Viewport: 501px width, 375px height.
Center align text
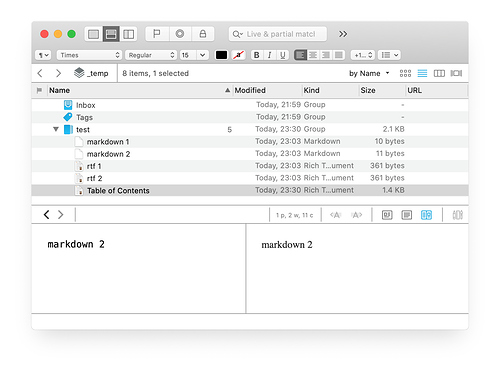(313, 55)
